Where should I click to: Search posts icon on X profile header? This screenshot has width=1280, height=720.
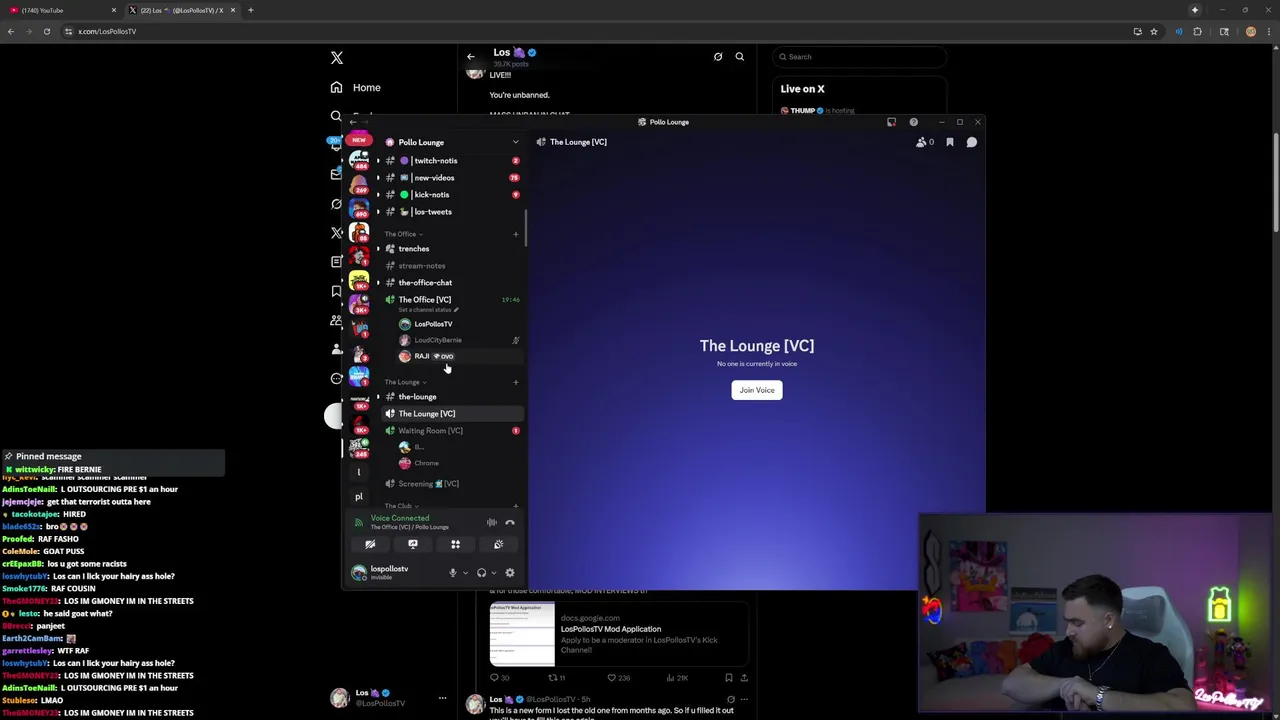point(740,57)
